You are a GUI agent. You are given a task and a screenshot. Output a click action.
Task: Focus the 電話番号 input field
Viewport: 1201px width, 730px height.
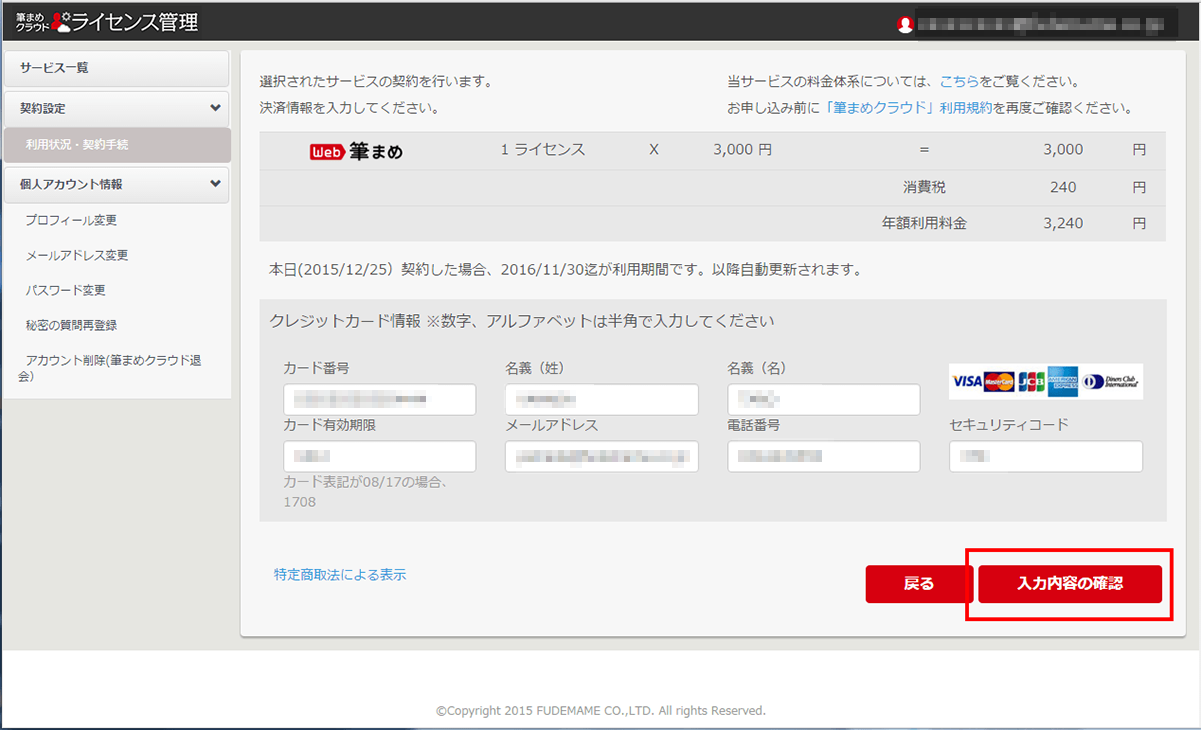click(x=824, y=457)
